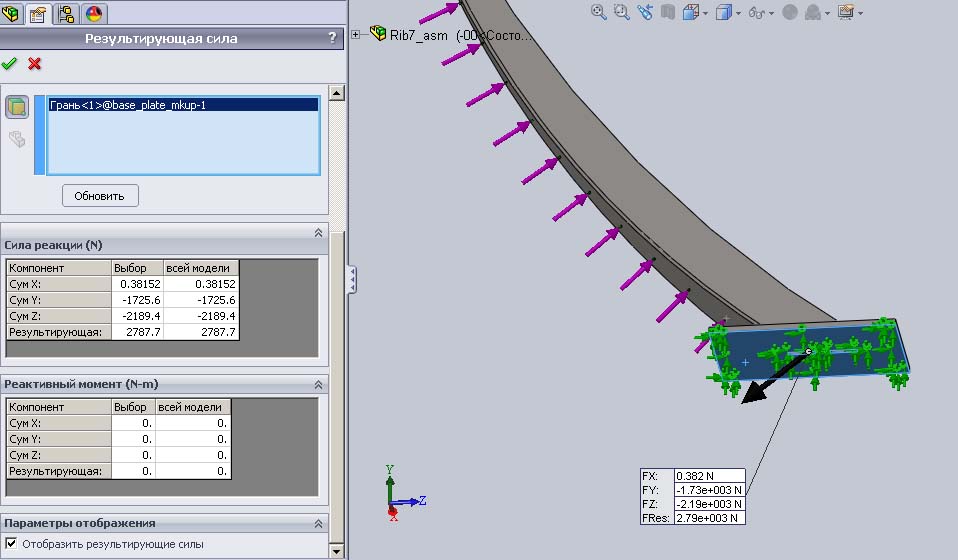Collapse Параметры отображения section

[x=318, y=524]
